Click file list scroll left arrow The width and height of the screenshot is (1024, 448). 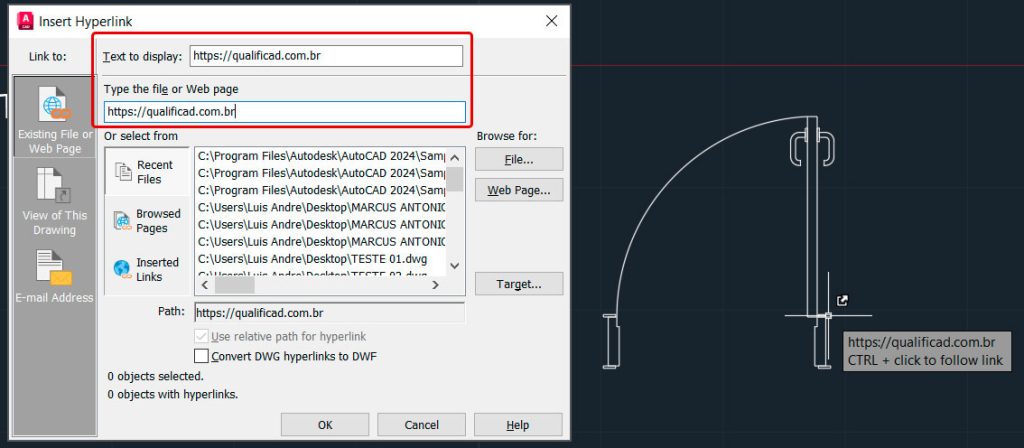click(x=204, y=285)
